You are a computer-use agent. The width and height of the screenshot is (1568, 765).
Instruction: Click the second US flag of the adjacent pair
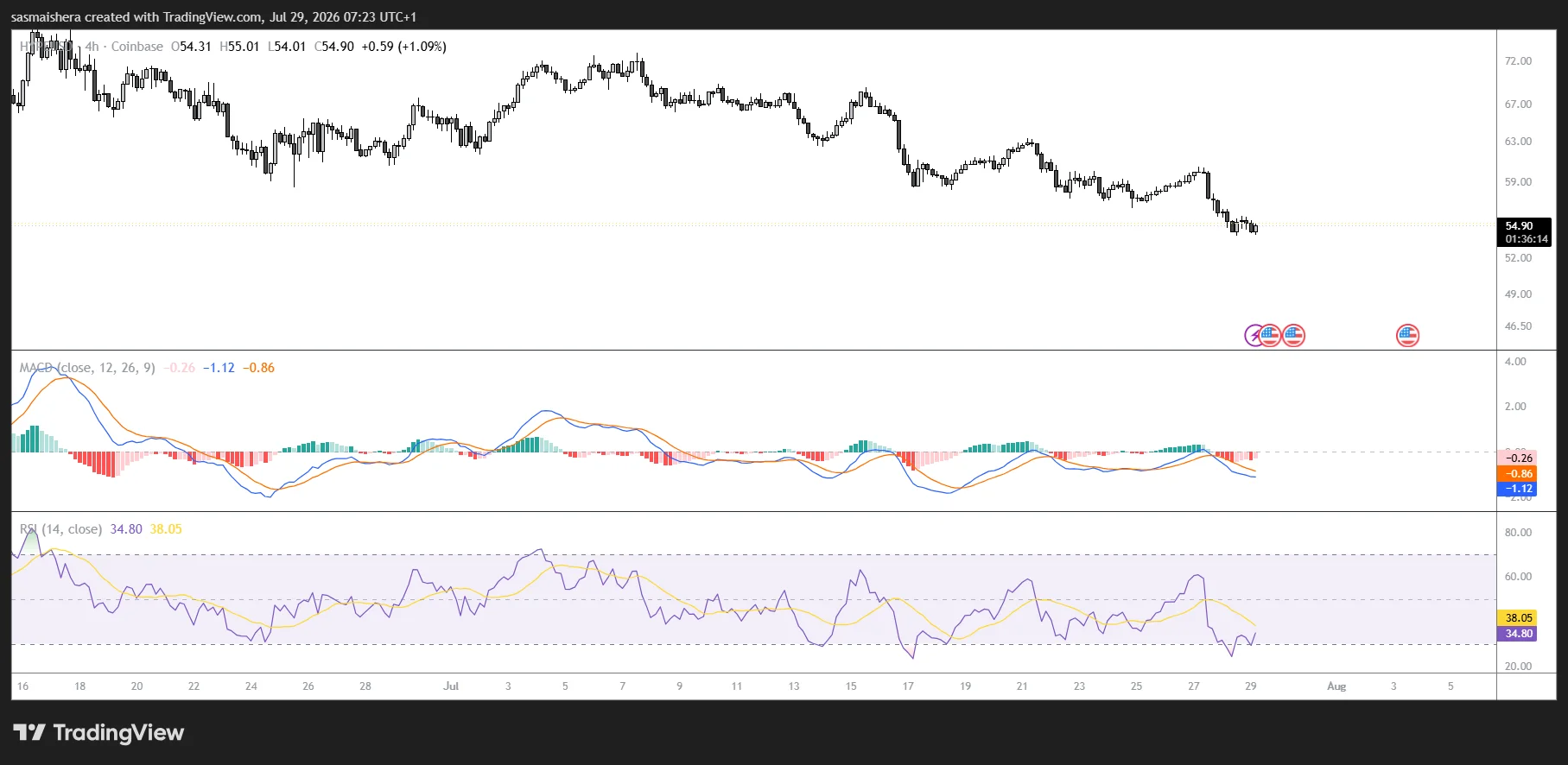click(1293, 335)
